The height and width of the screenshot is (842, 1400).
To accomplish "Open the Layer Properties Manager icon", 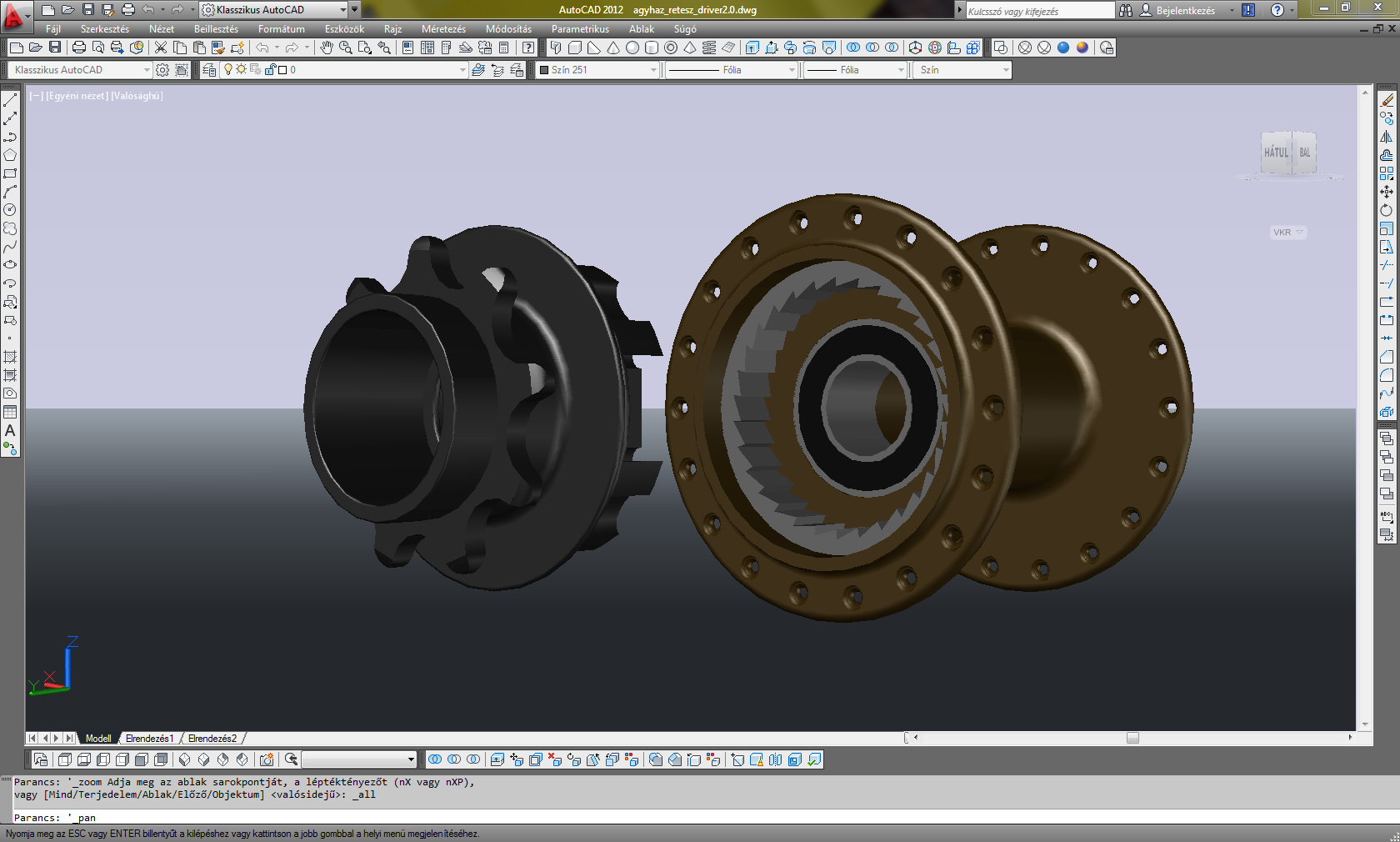I will (209, 70).
